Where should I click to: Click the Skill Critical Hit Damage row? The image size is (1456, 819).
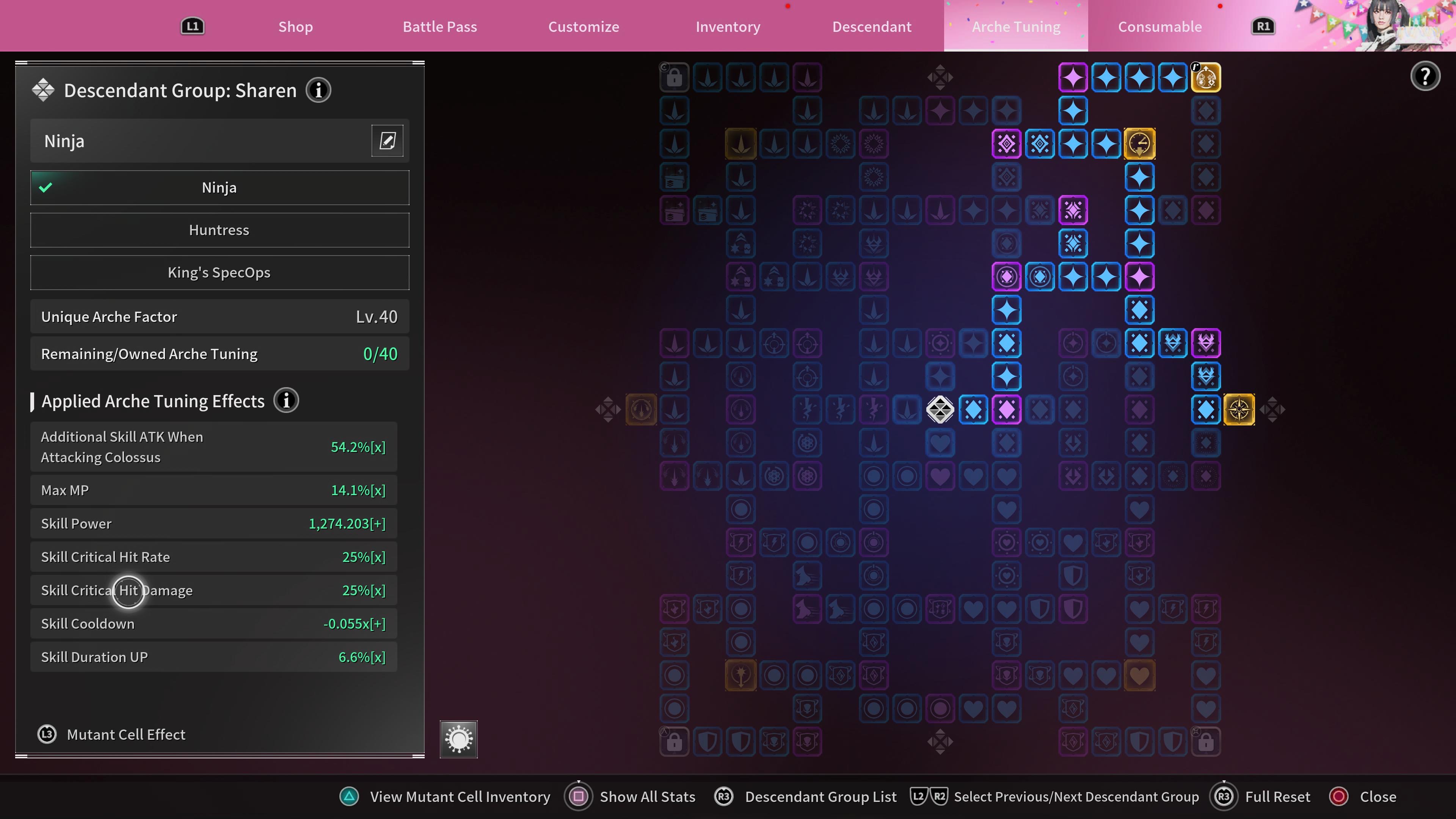[x=213, y=590]
